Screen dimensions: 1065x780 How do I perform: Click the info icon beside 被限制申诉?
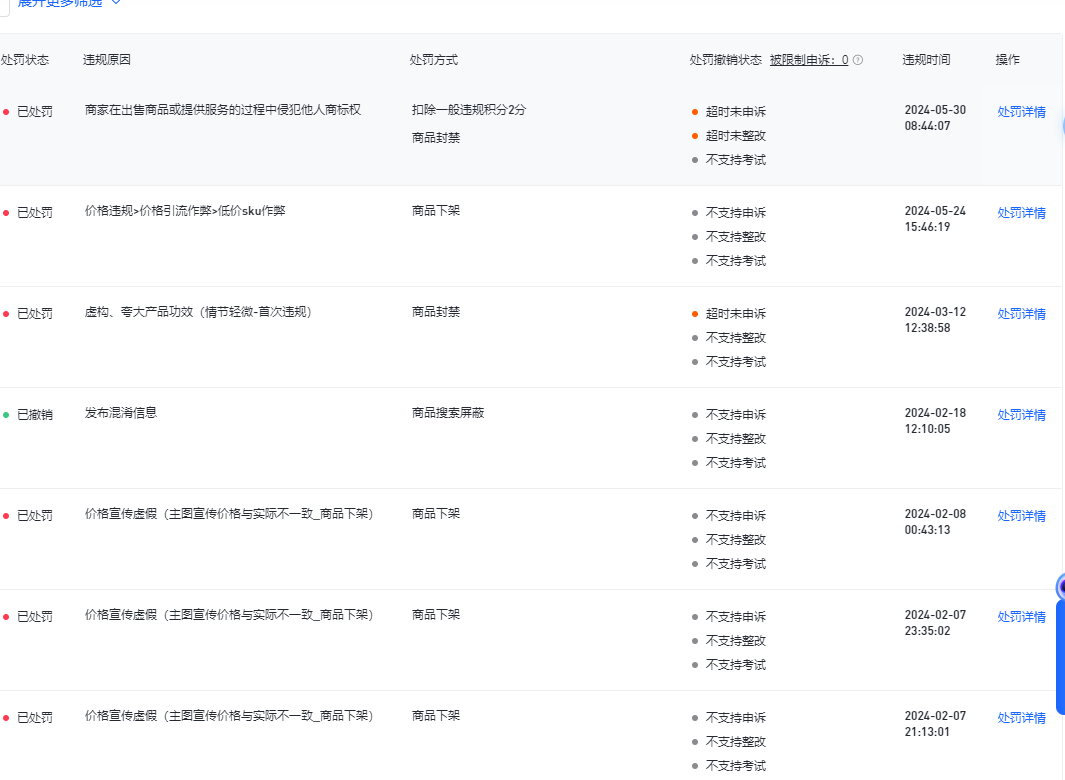point(858,60)
